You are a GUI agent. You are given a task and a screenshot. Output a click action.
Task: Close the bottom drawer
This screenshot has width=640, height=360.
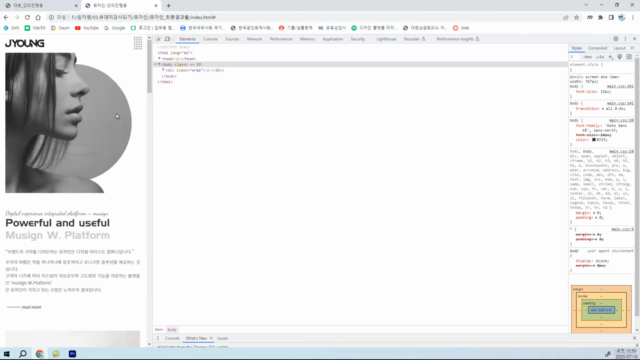click(634, 338)
